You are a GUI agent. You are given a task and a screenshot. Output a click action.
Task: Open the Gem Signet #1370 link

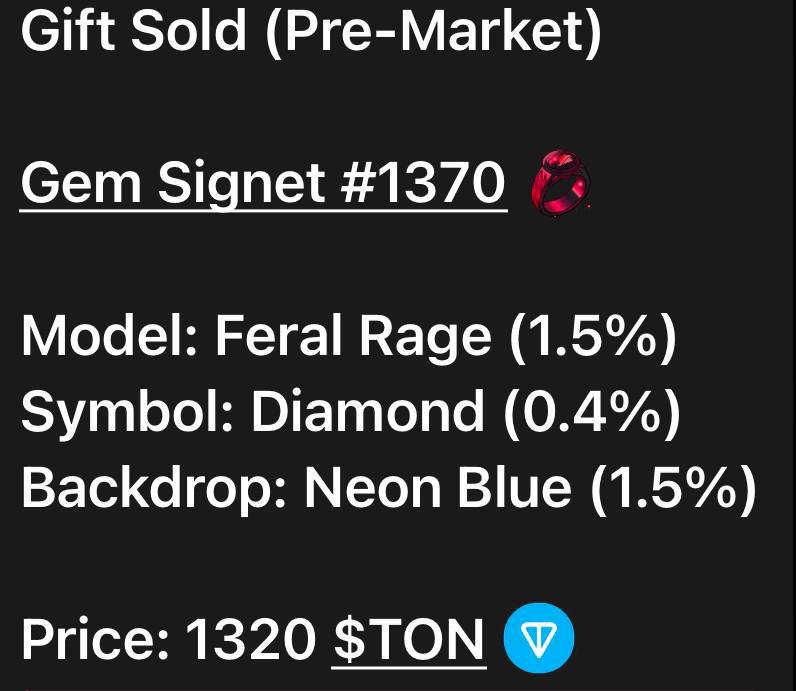[263, 183]
